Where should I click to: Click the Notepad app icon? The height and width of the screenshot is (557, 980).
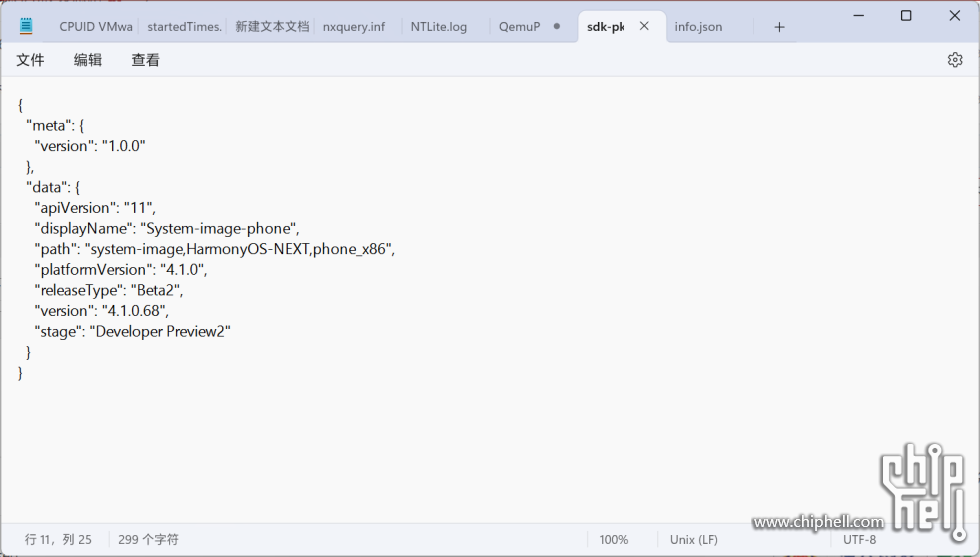click(x=26, y=26)
